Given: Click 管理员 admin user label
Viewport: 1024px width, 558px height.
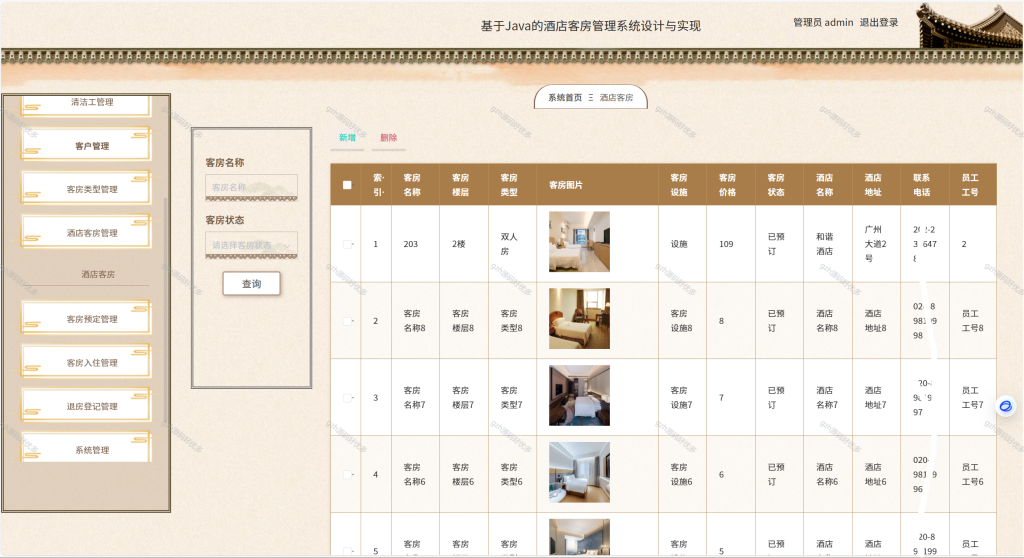Looking at the screenshot, I should [x=823, y=22].
